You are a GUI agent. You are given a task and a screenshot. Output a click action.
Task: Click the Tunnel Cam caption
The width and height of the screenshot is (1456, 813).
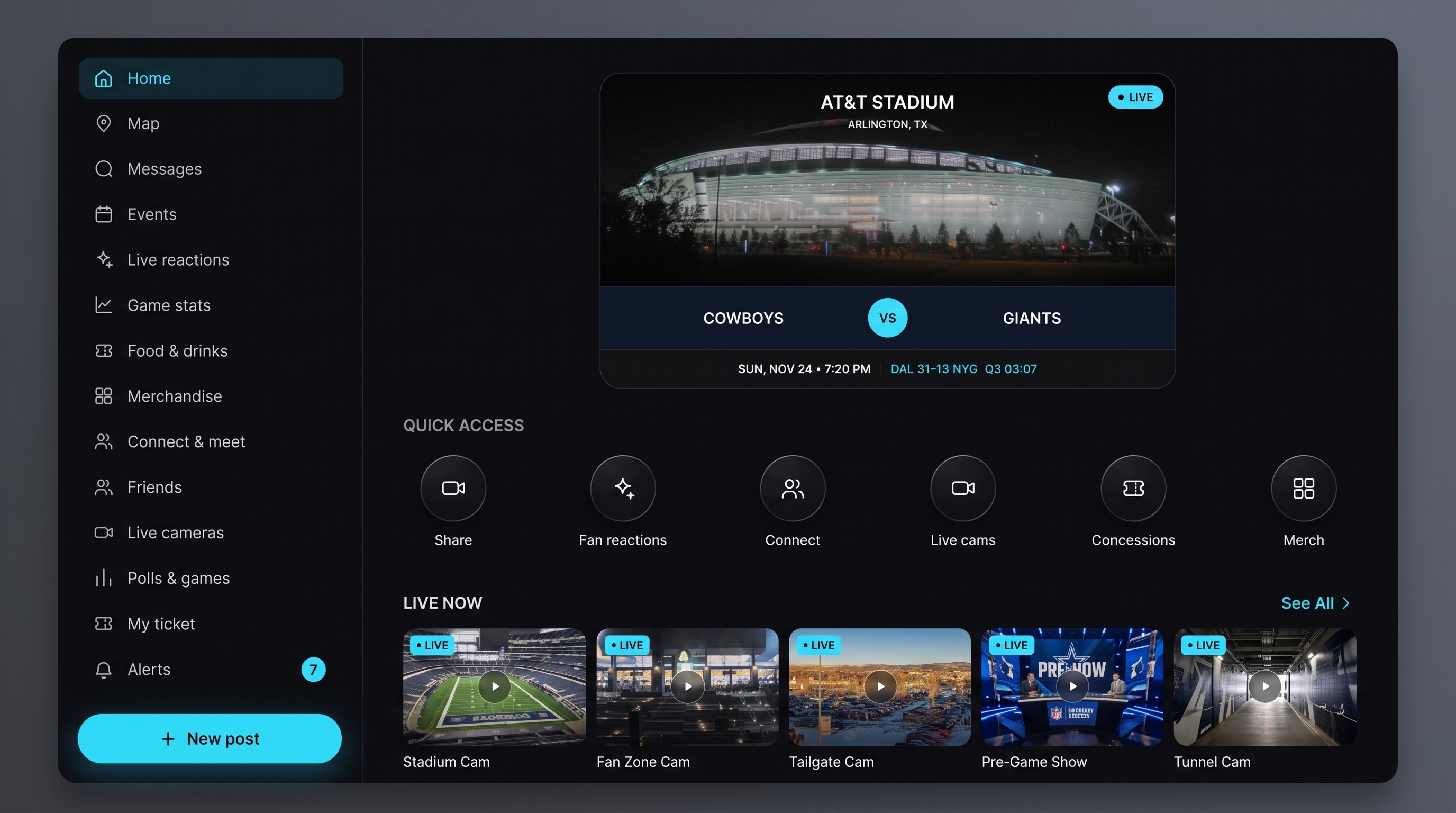click(1213, 762)
